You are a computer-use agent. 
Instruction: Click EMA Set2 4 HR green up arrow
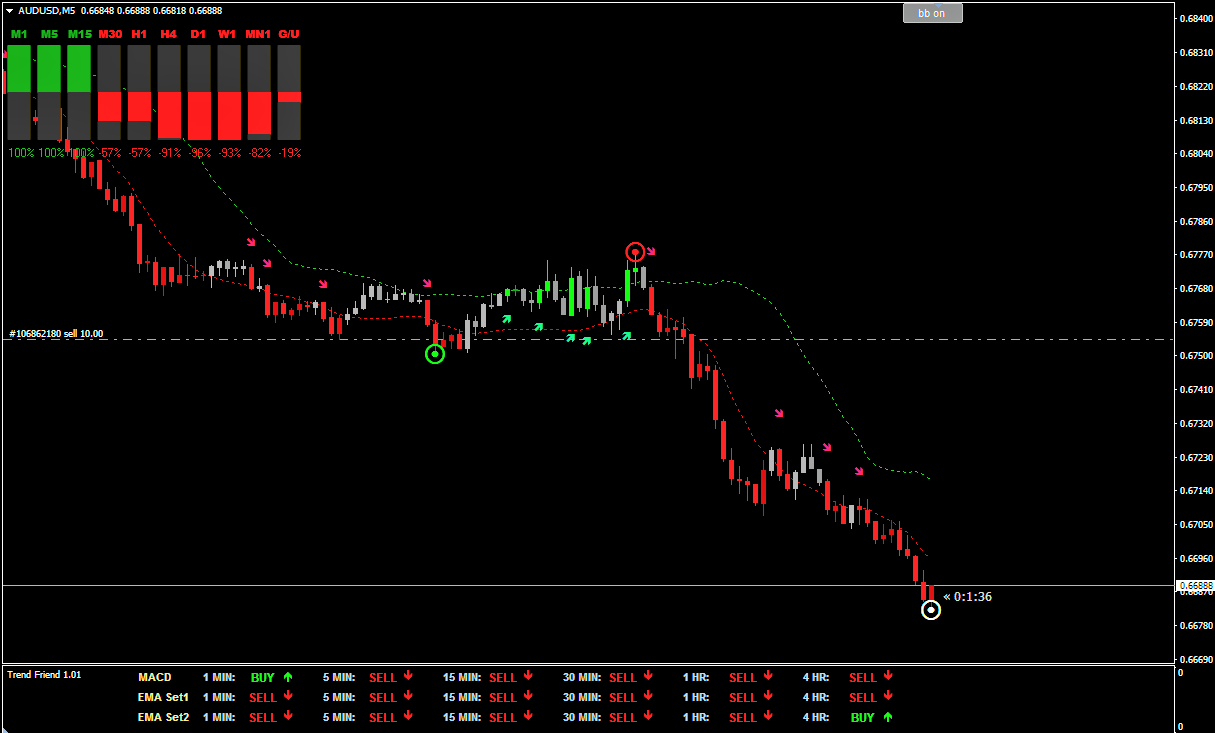(888, 717)
